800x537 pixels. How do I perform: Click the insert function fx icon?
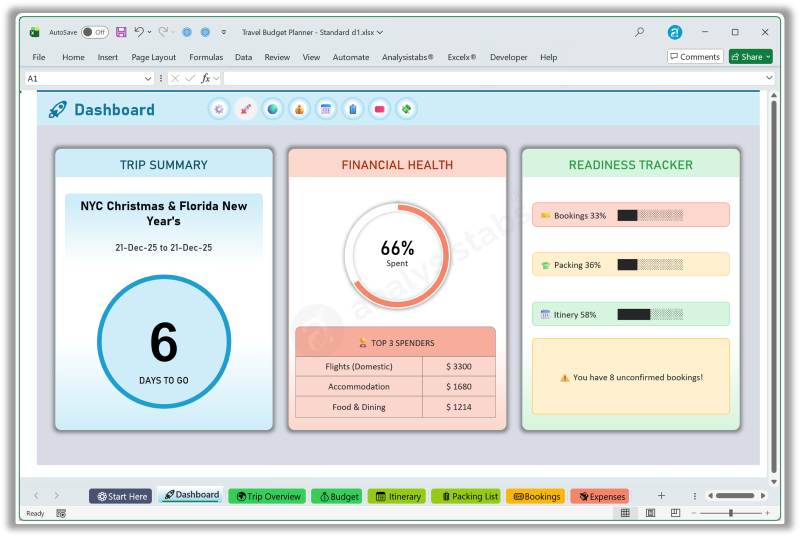(205, 79)
